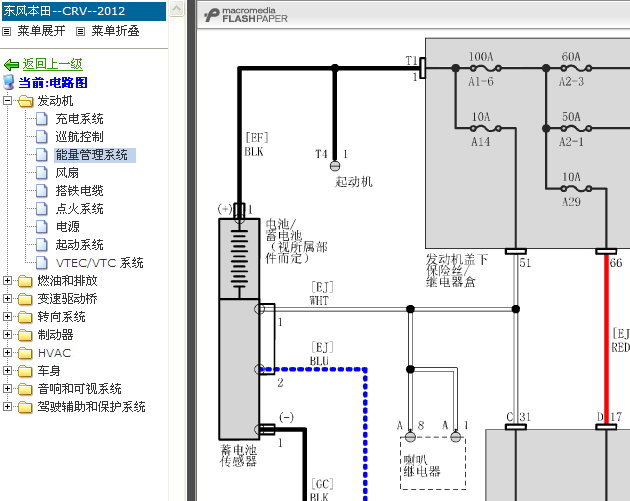Expand the 燃油和排放 tree node
Image resolution: width=630 pixels, height=501 pixels.
click(x=7, y=280)
